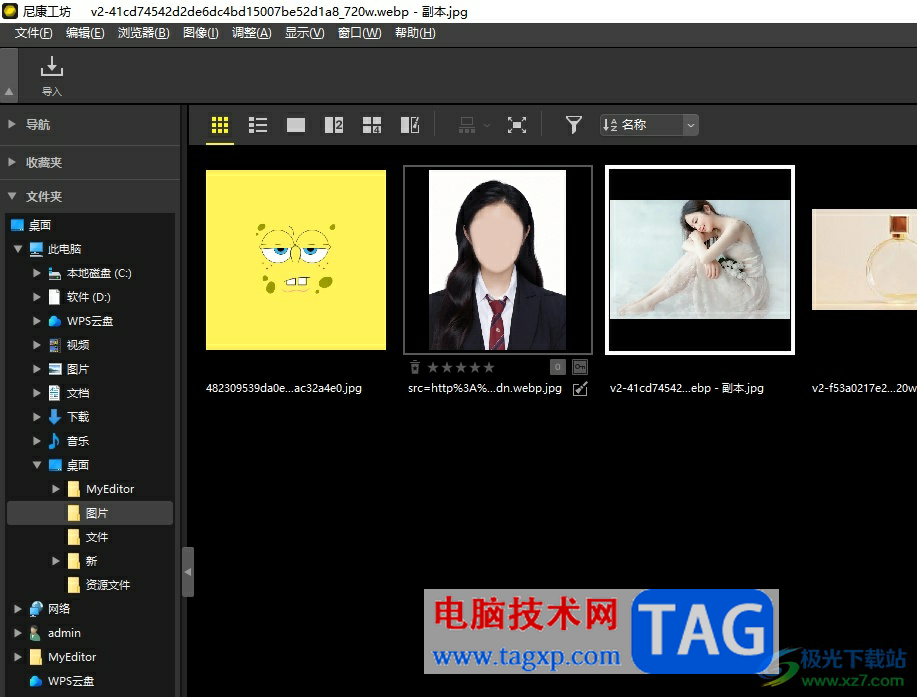Open the filter funnel tool

[574, 125]
